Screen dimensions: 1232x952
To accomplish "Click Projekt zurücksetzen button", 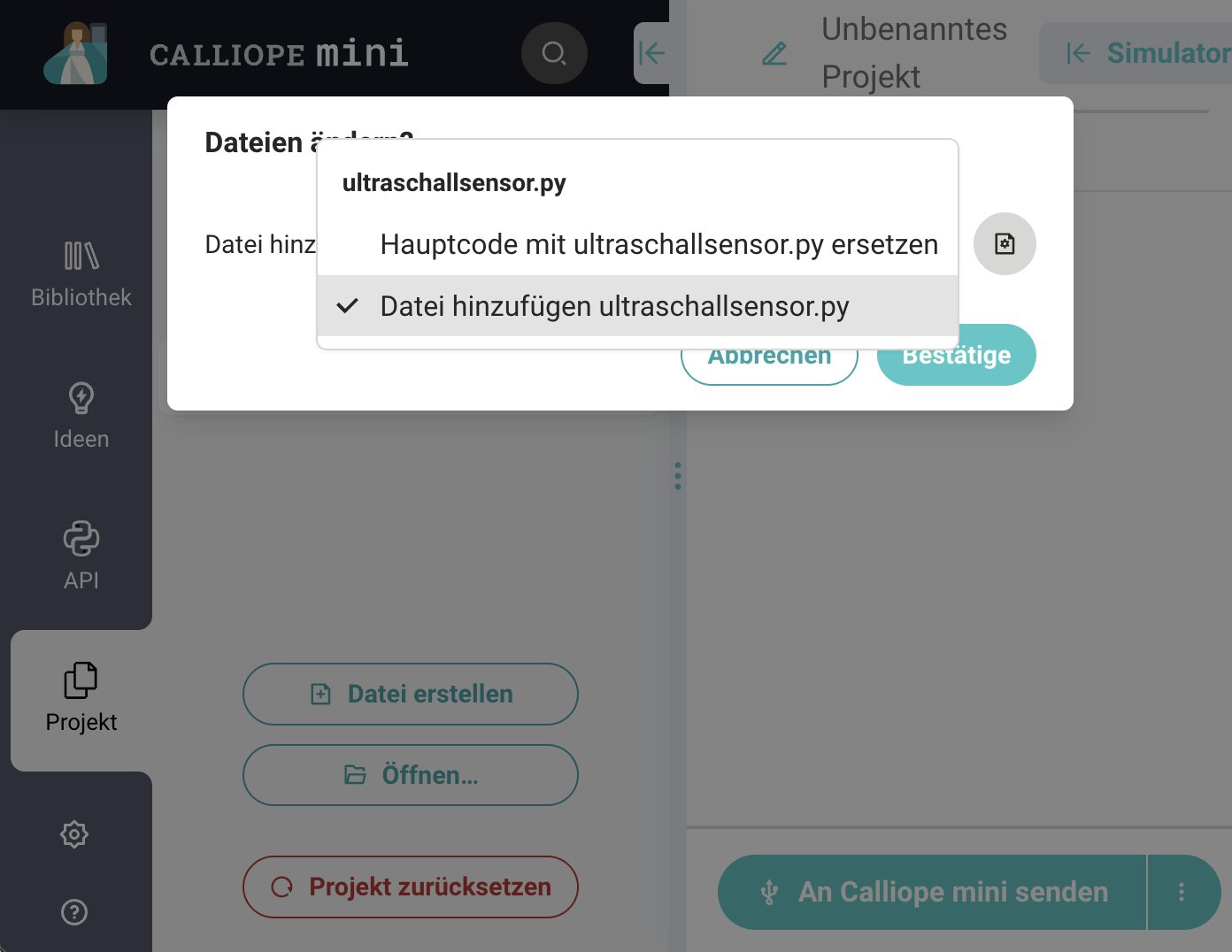I will coord(411,887).
